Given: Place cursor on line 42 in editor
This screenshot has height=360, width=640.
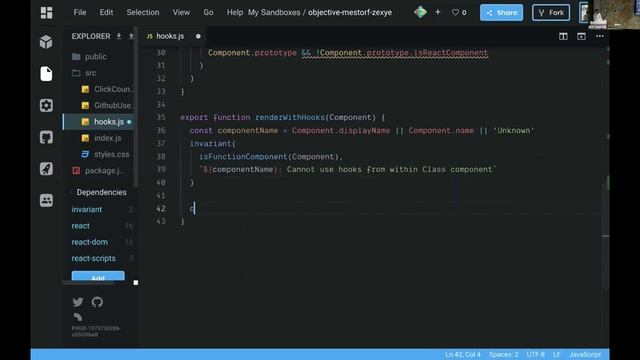Looking at the screenshot, I should [392, 209].
